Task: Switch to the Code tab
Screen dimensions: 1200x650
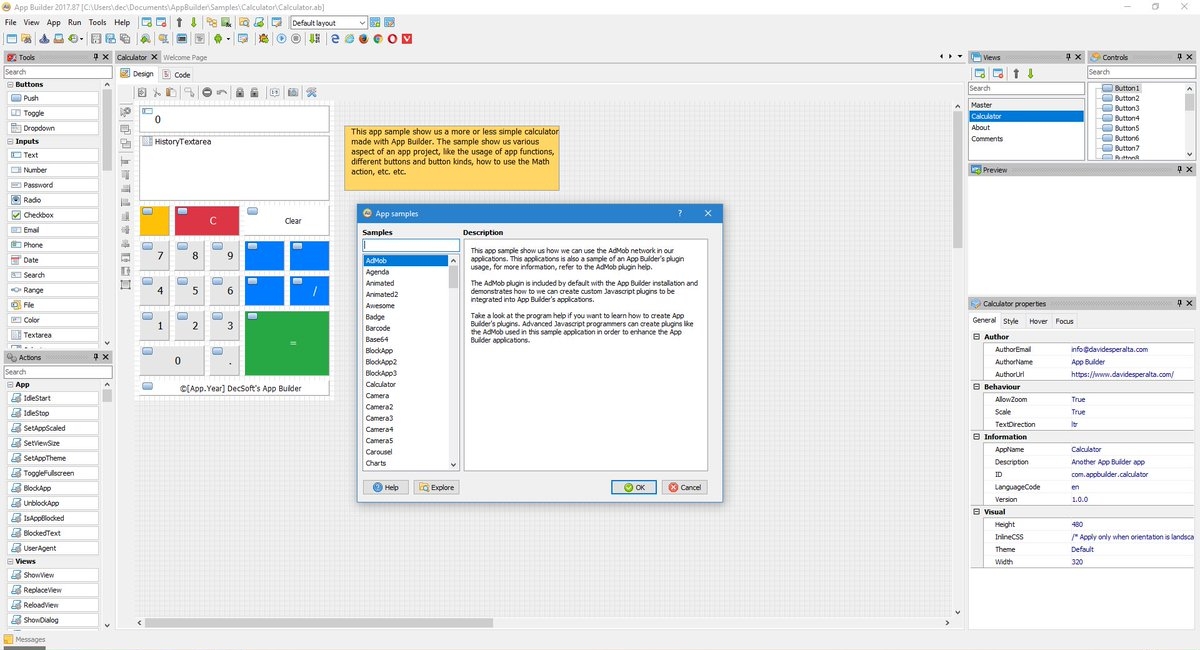Action: pos(181,74)
